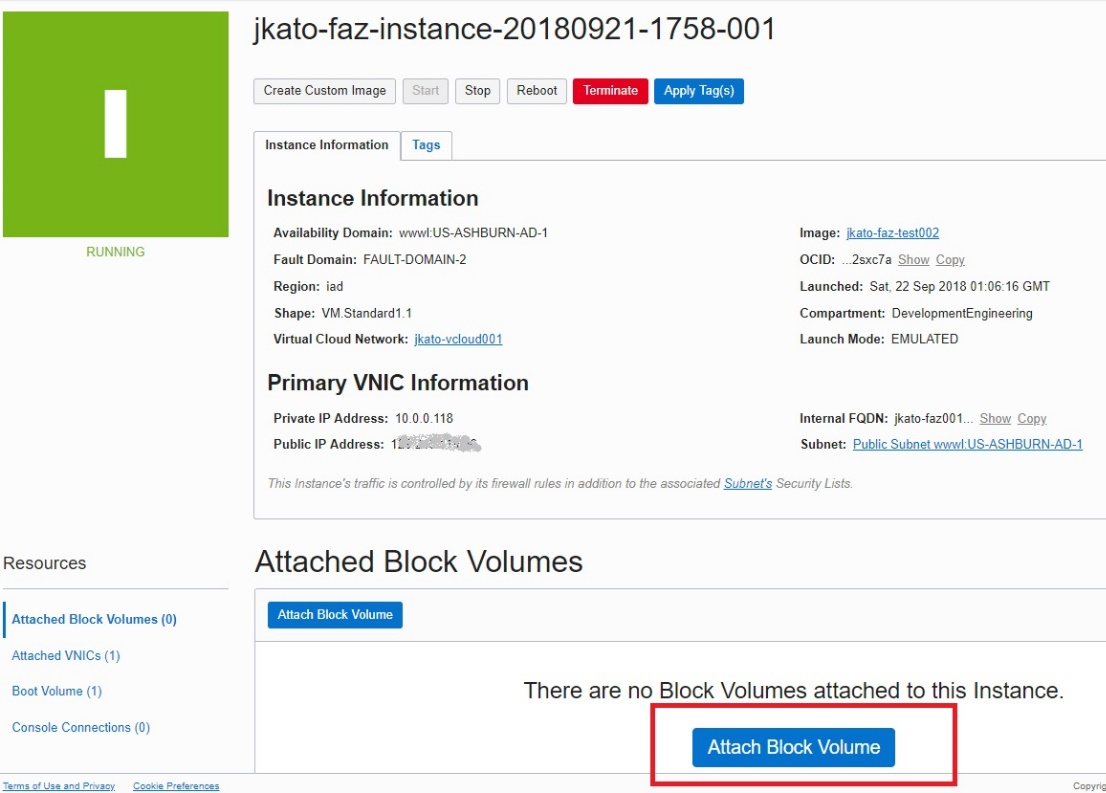Image resolution: width=1106 pixels, height=793 pixels.
Task: Switch to the Tags tab
Action: coord(426,145)
